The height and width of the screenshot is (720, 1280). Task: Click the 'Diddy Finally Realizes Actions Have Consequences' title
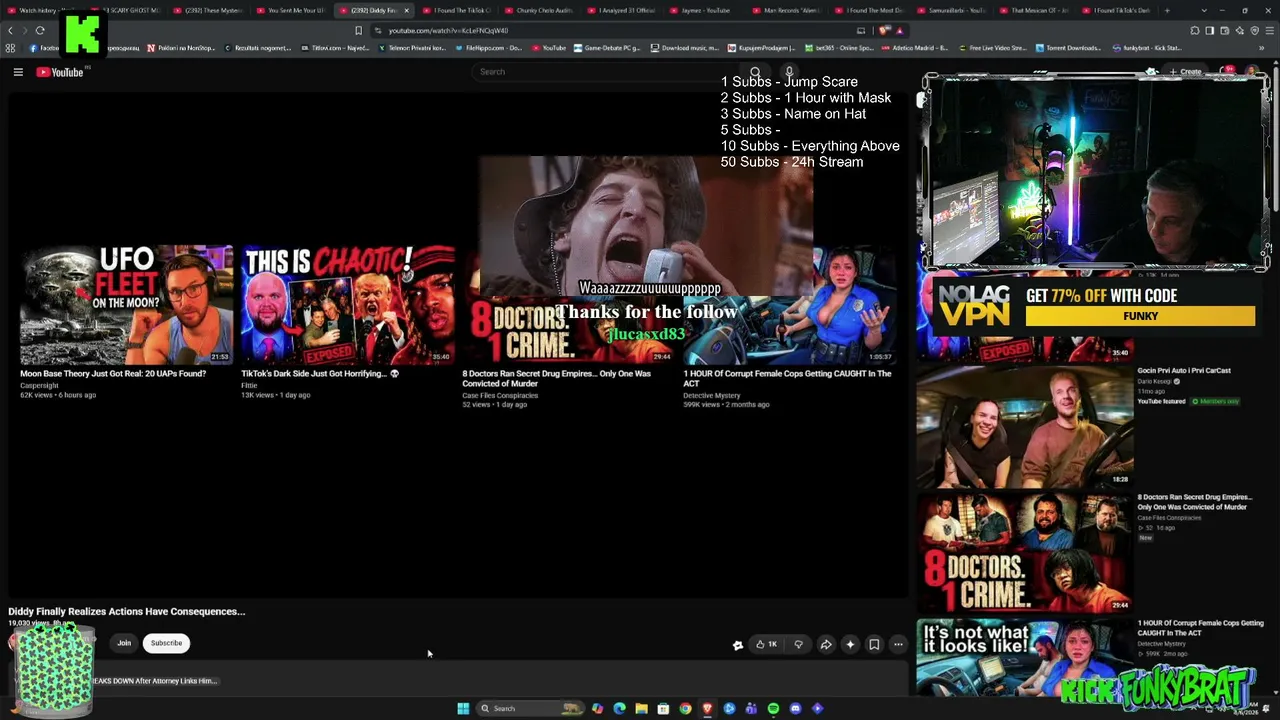pos(127,611)
